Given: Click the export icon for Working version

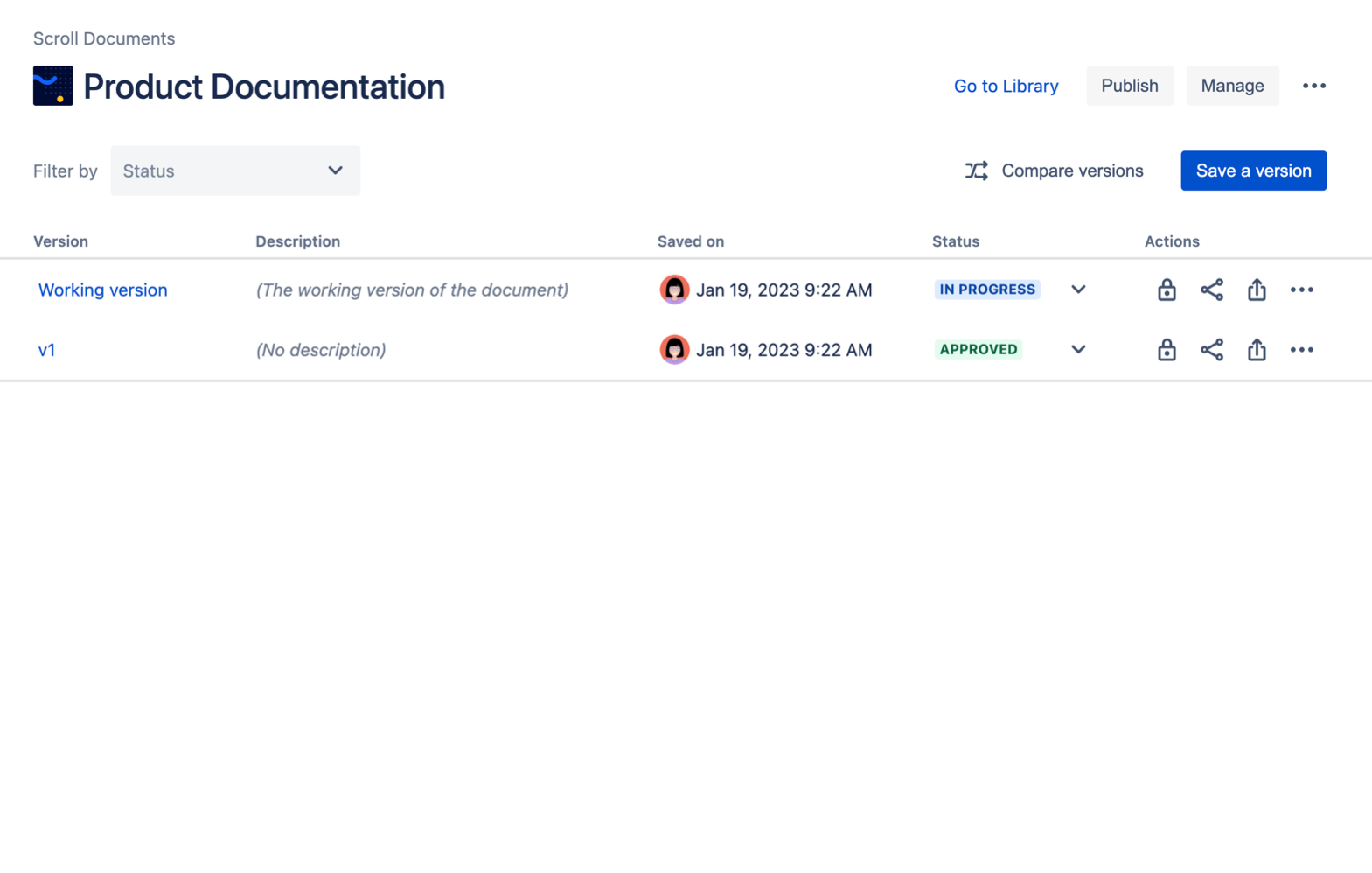Looking at the screenshot, I should pos(1256,290).
